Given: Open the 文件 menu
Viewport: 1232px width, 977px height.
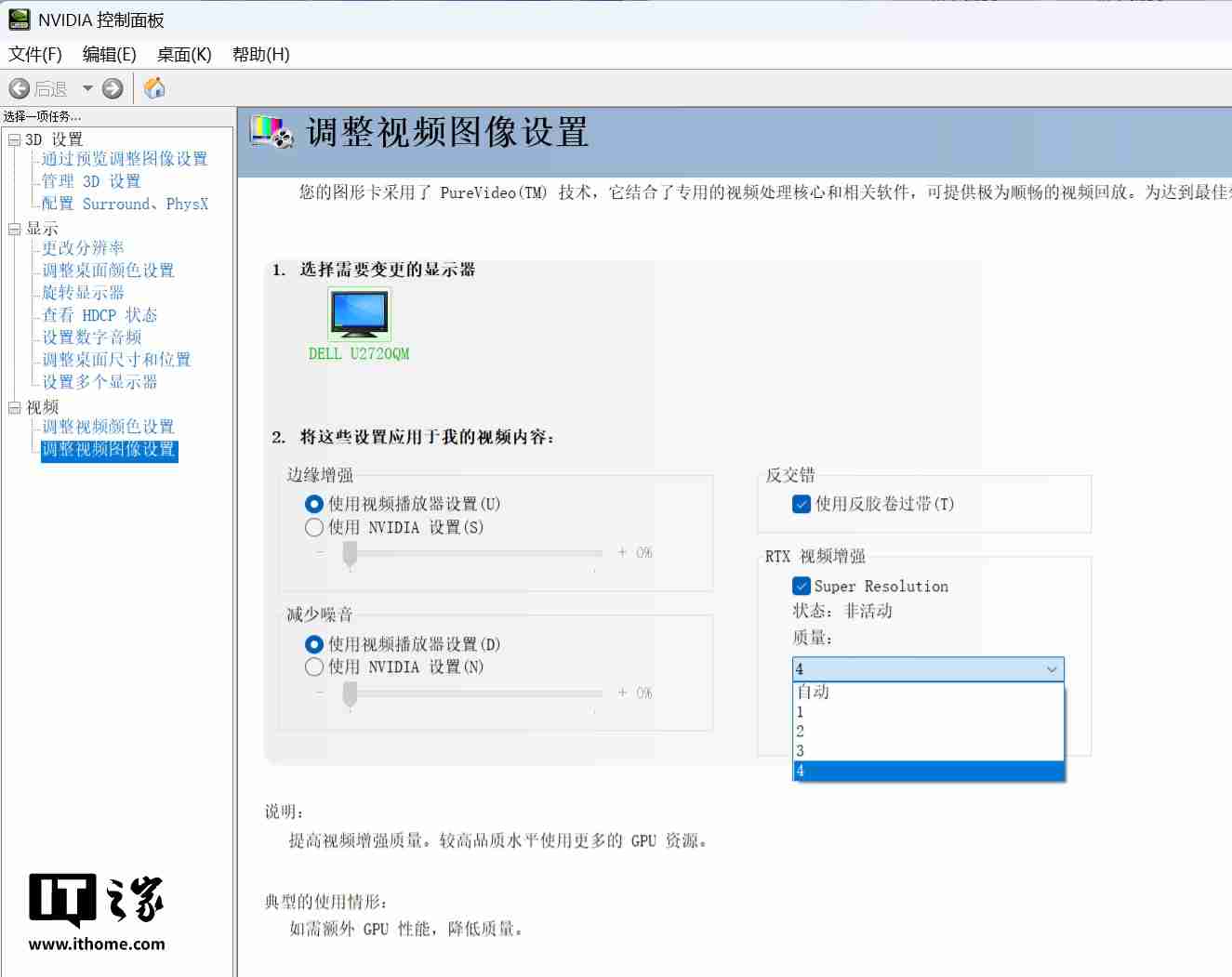Looking at the screenshot, I should 34,54.
